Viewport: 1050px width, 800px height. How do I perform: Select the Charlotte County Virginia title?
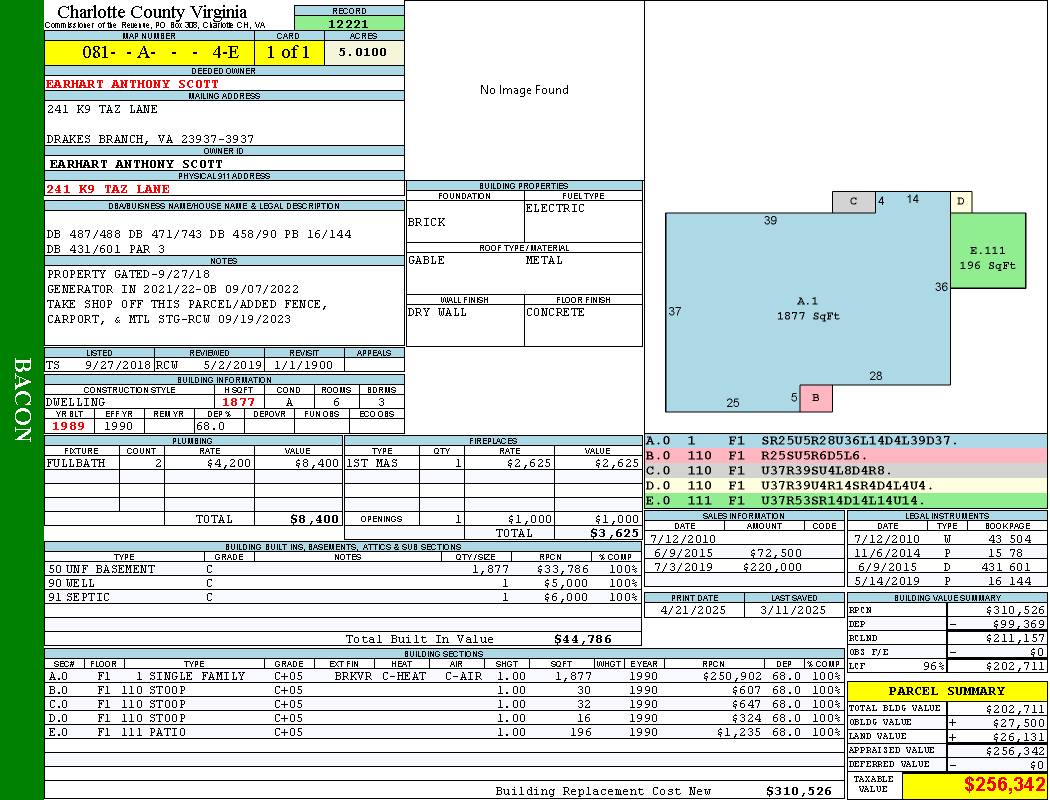[152, 12]
